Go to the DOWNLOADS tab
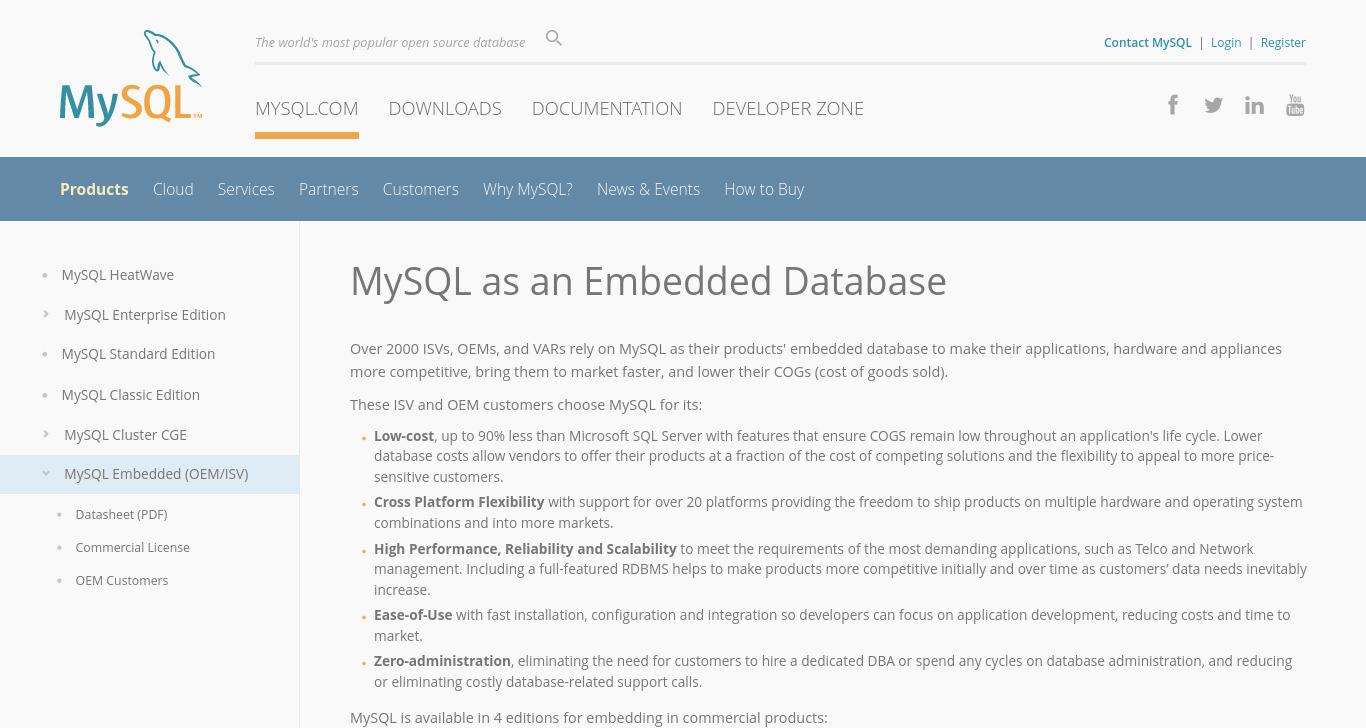Image resolution: width=1366 pixels, height=728 pixels. pos(445,108)
